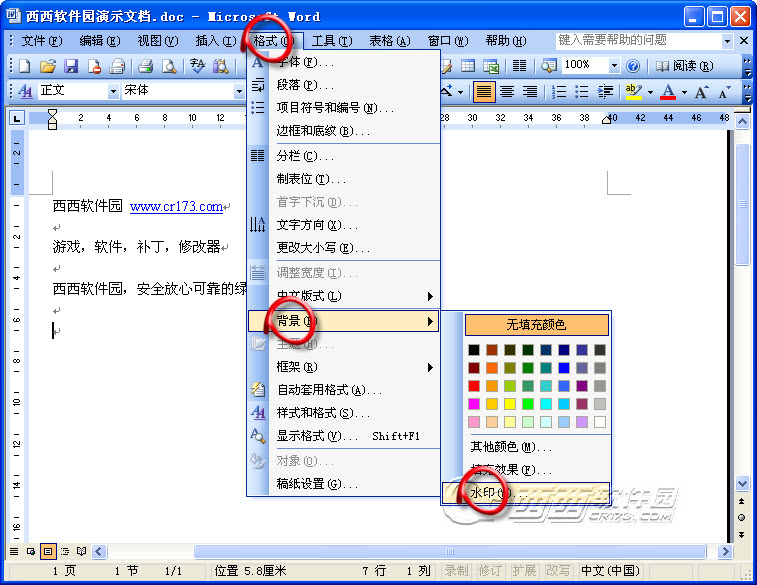Open the 插入 menu
The image size is (757, 585).
pos(215,41)
